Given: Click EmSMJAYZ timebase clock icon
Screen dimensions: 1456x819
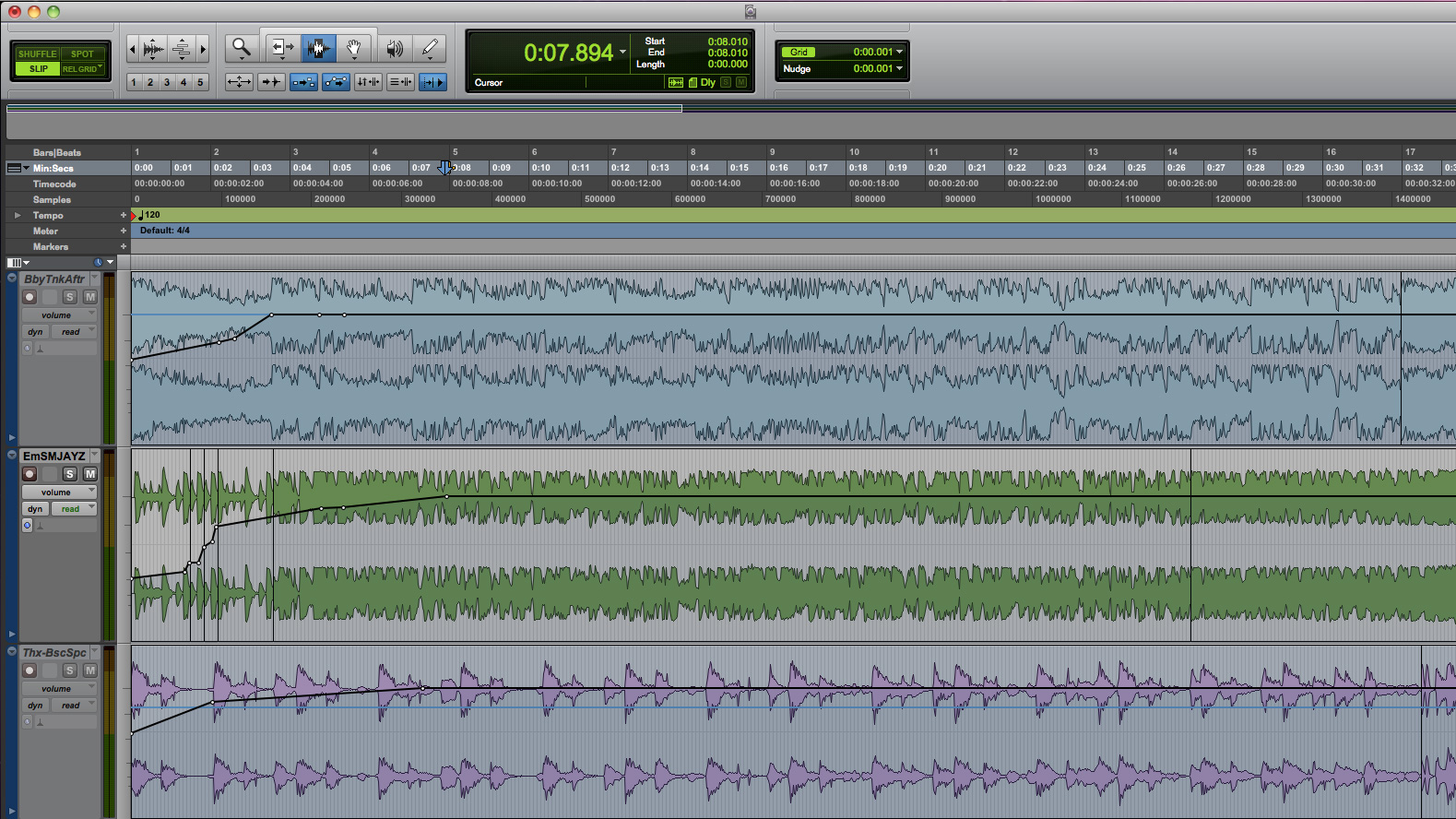Looking at the screenshot, I should 27,526.
